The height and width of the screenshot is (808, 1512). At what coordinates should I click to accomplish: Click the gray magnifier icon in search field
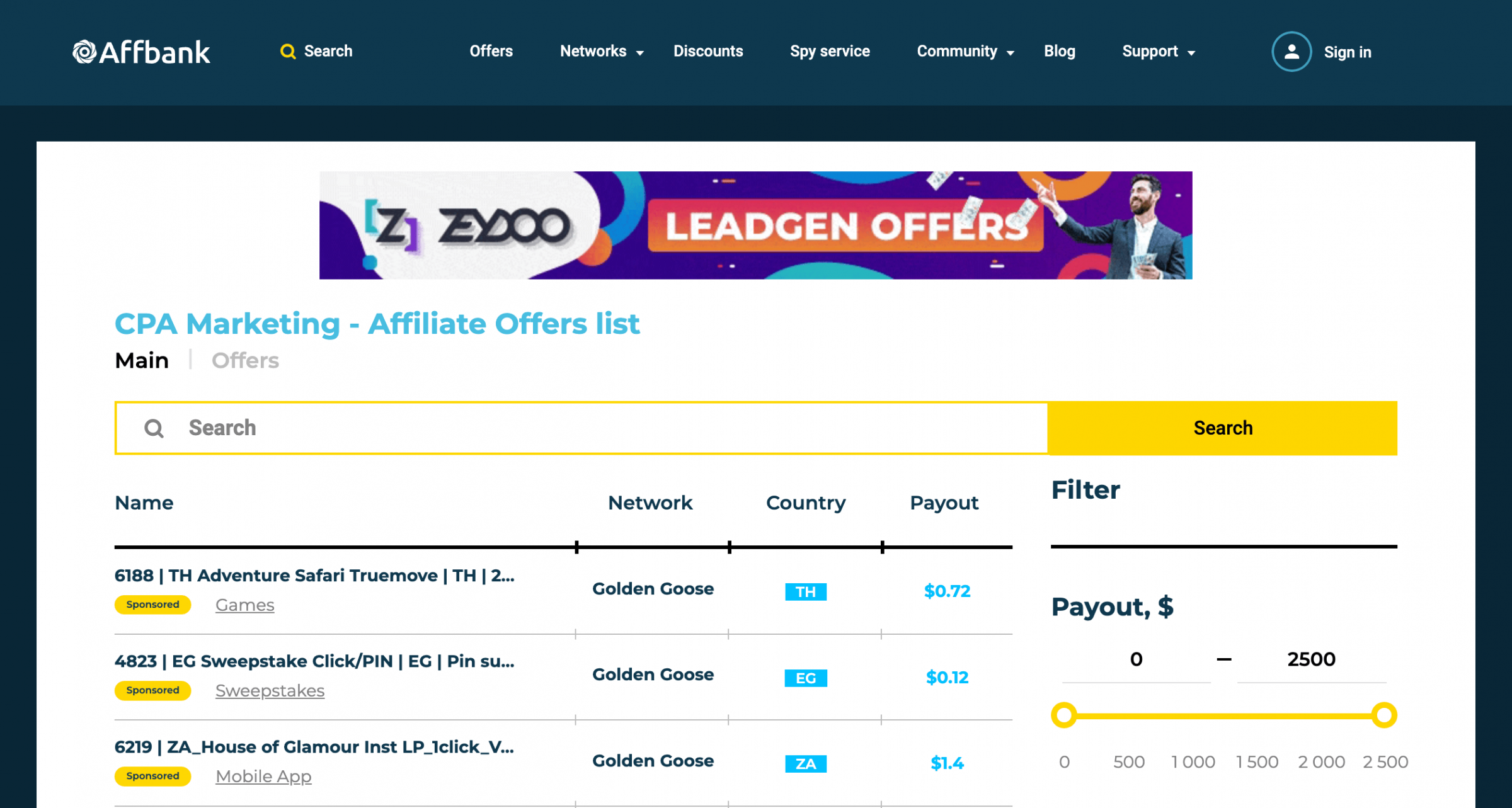tap(154, 428)
